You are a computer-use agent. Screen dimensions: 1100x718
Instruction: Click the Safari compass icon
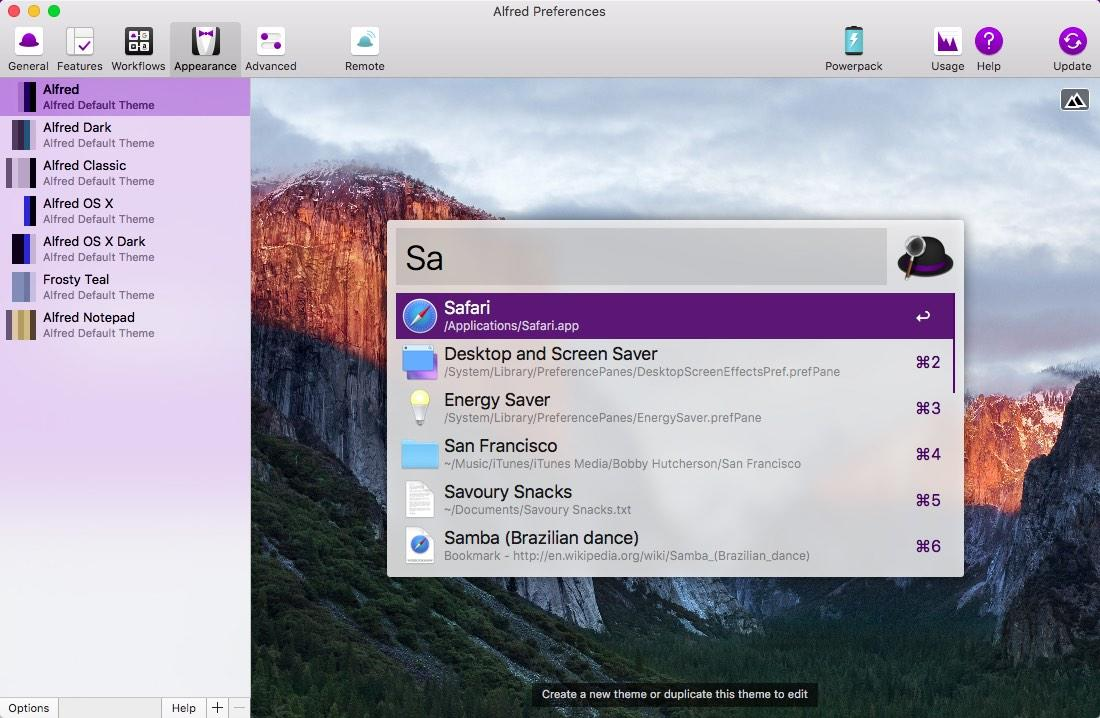(x=420, y=316)
